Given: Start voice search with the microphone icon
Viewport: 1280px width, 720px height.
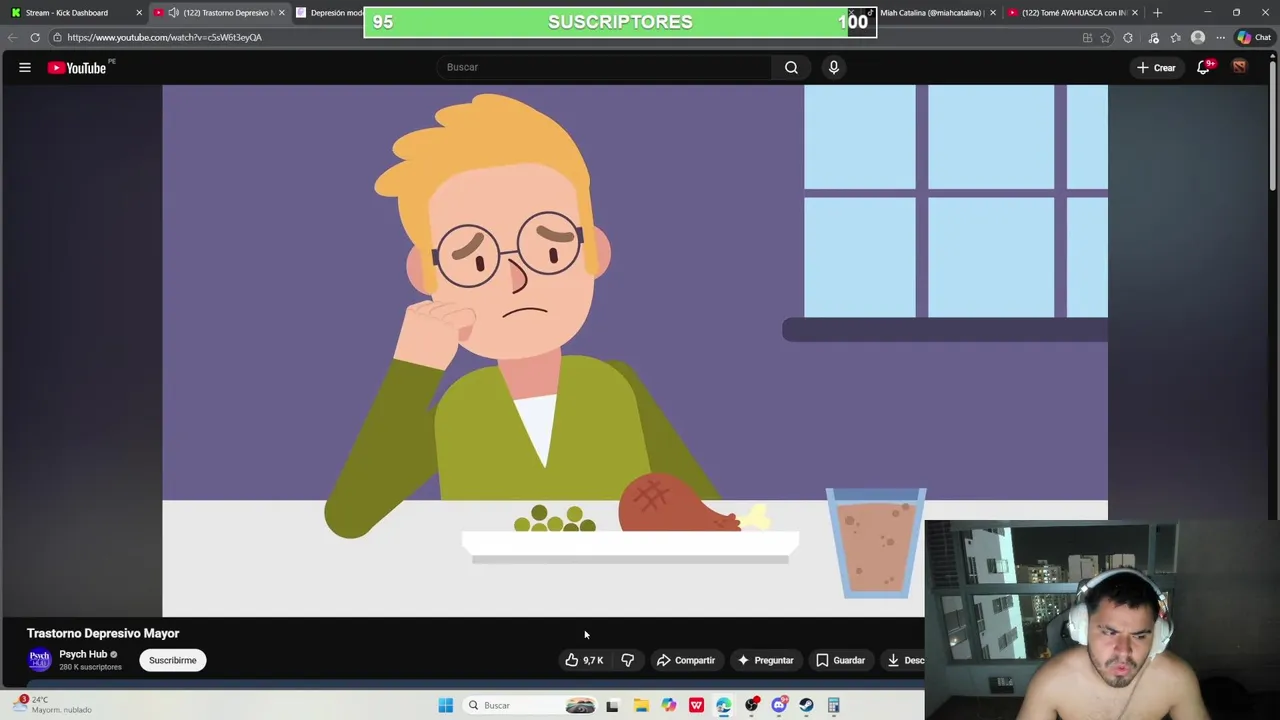Looking at the screenshot, I should (x=834, y=67).
